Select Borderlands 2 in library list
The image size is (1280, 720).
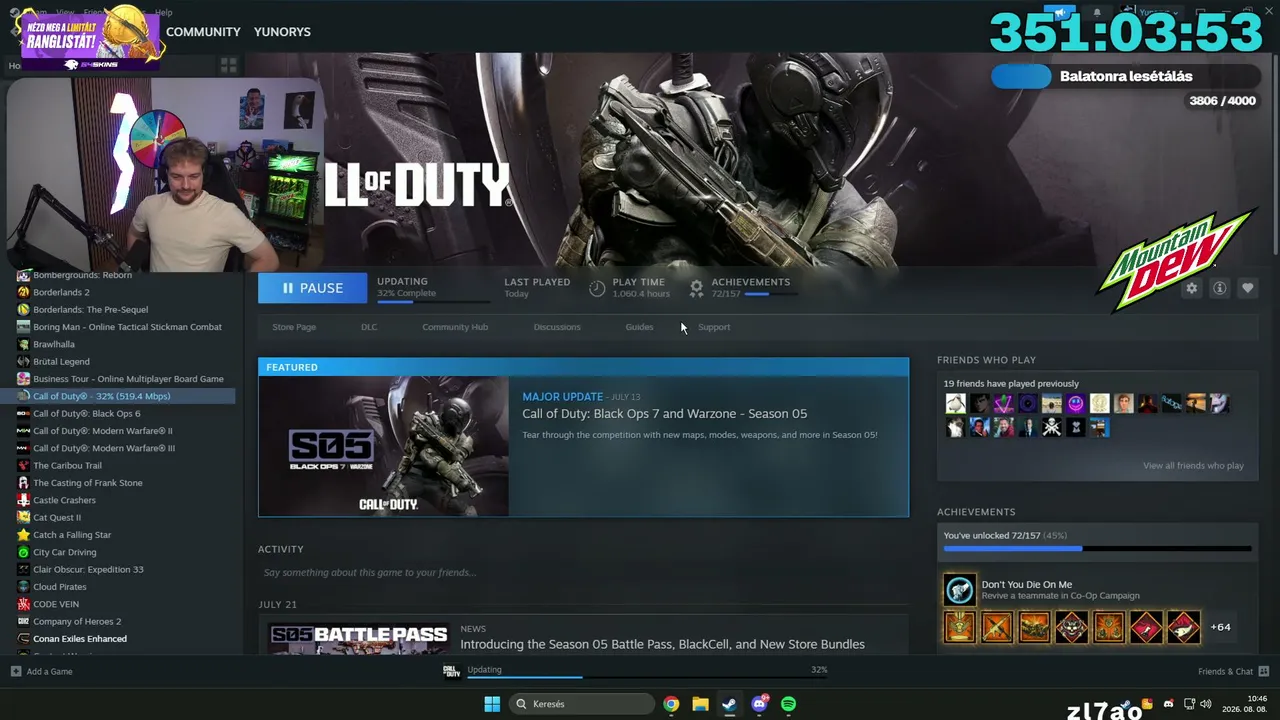[61, 292]
